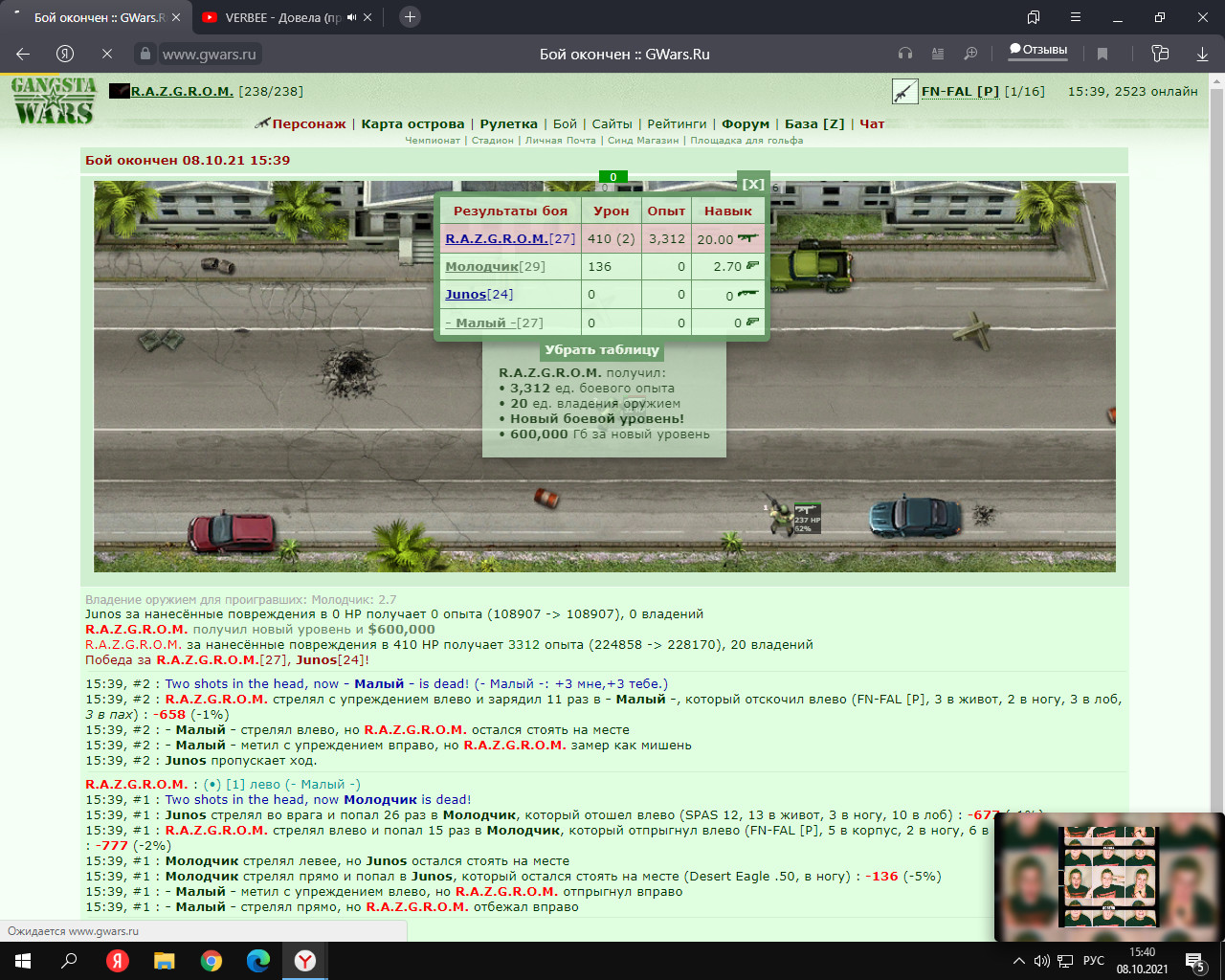Click the FN-FAL rifle icon in header
This screenshot has width=1225, height=980.
(x=904, y=91)
